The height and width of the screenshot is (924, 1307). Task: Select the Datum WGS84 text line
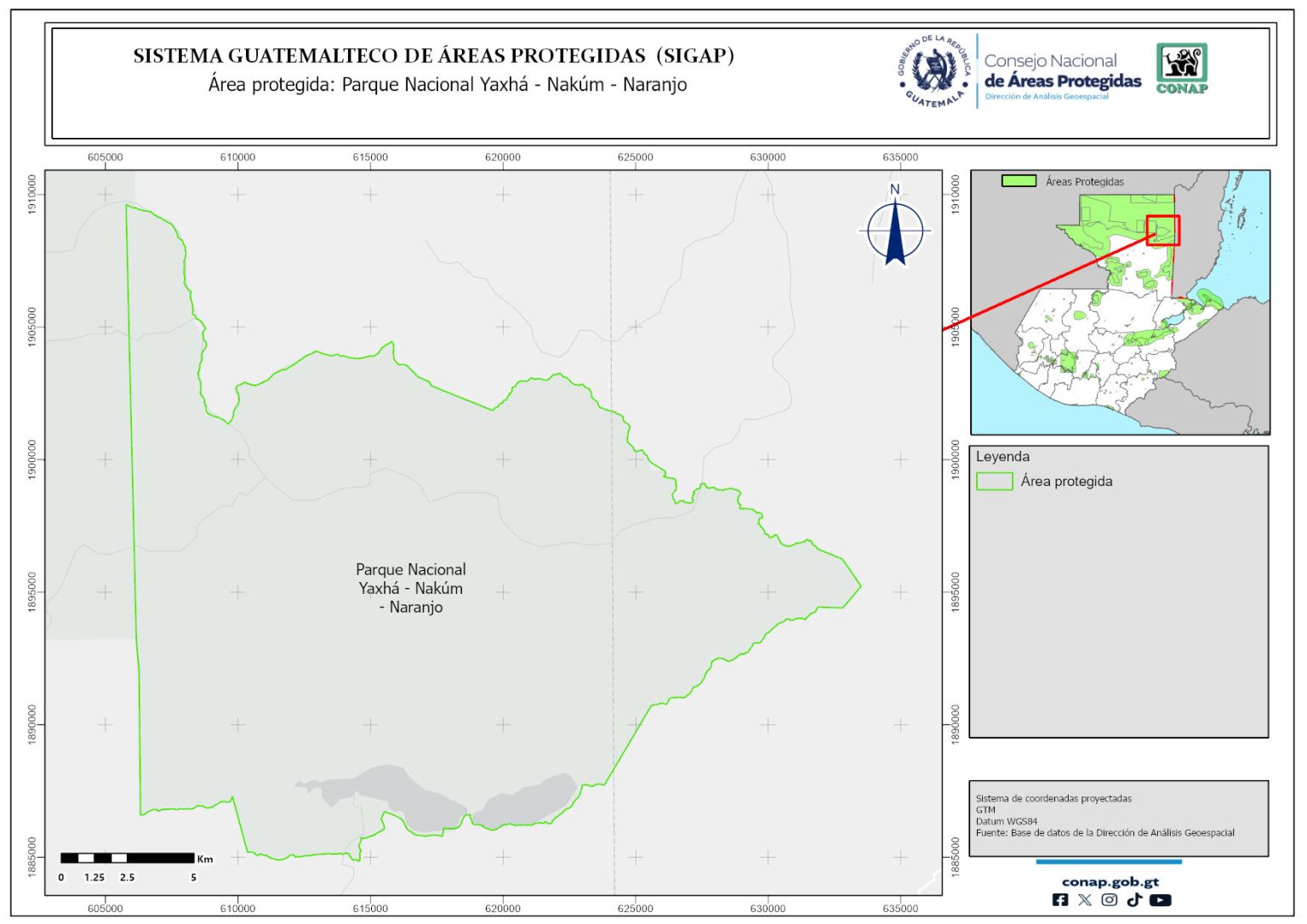[1007, 822]
